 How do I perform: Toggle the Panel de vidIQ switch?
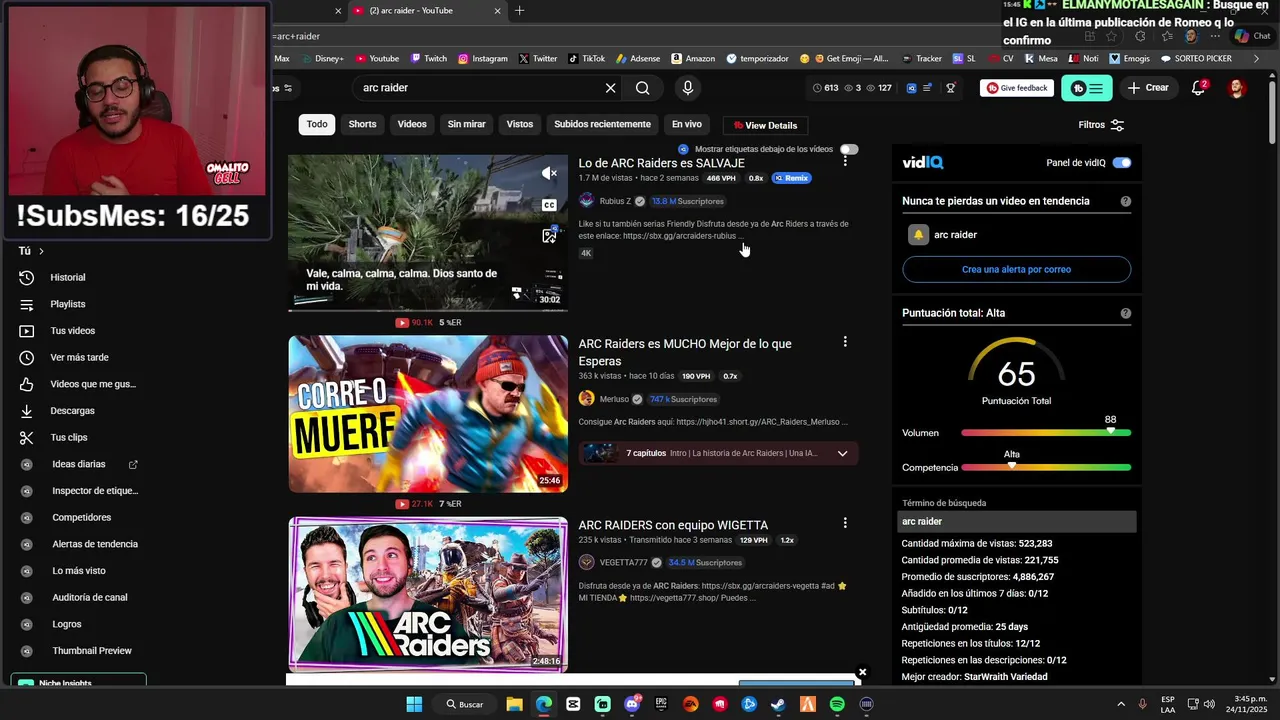[x=1122, y=163]
